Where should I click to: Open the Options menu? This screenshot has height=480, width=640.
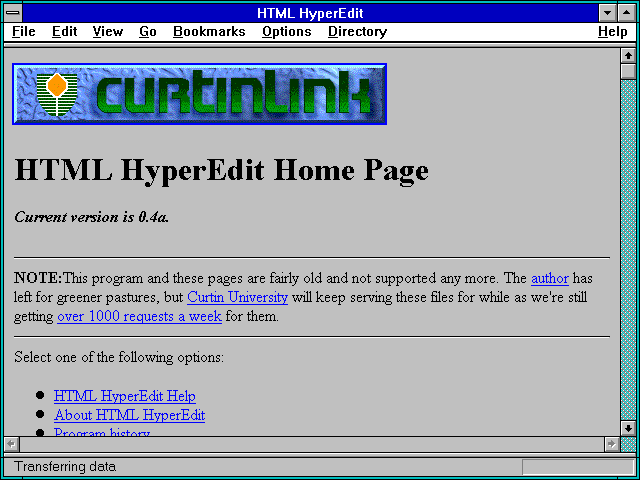(x=287, y=32)
